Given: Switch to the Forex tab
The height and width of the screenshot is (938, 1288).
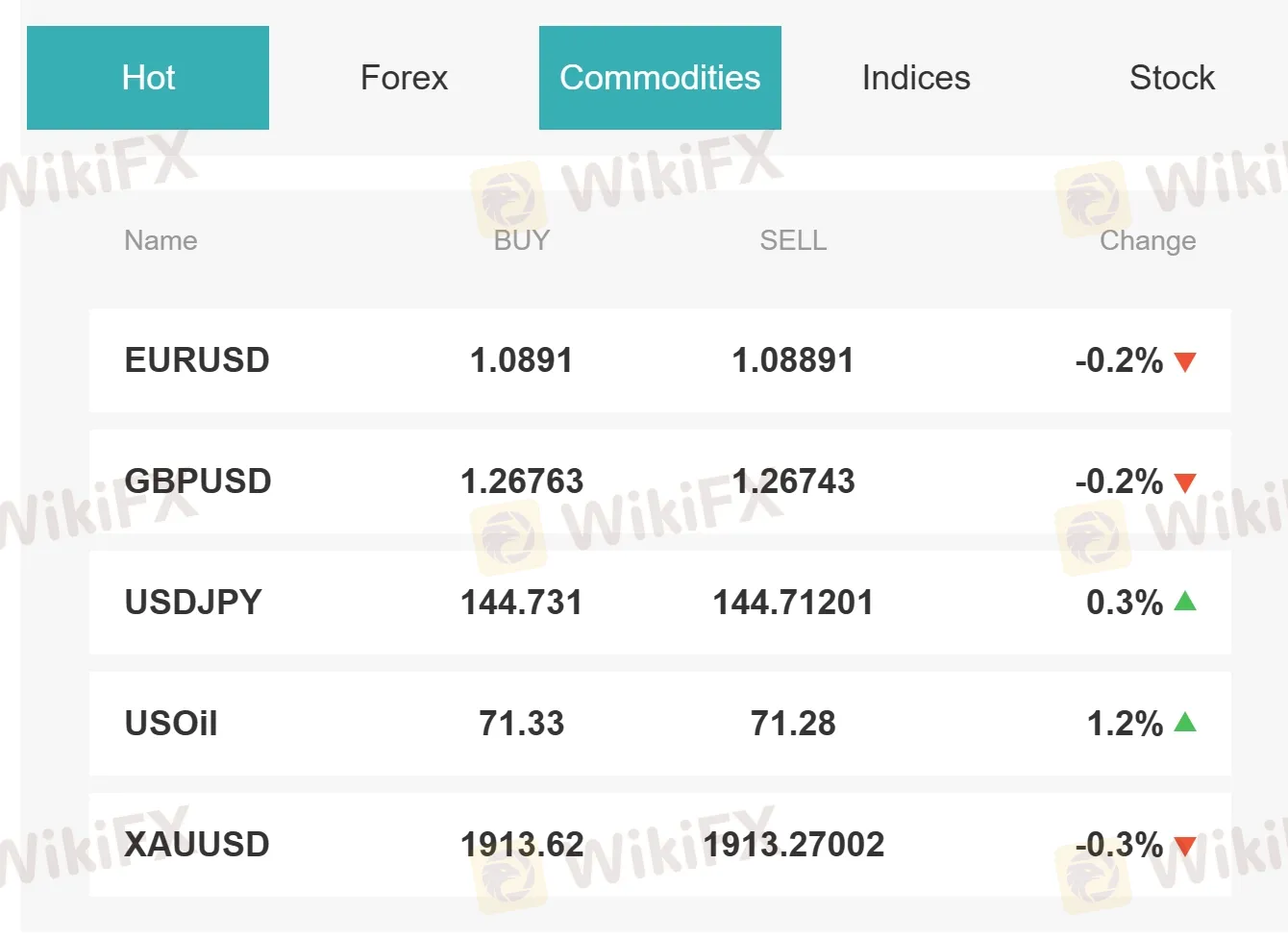Looking at the screenshot, I should click(404, 78).
